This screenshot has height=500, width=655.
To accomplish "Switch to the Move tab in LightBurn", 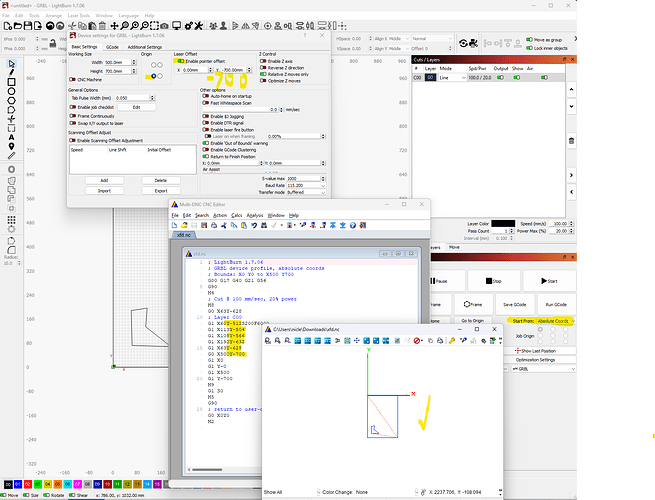I will 454,247.
